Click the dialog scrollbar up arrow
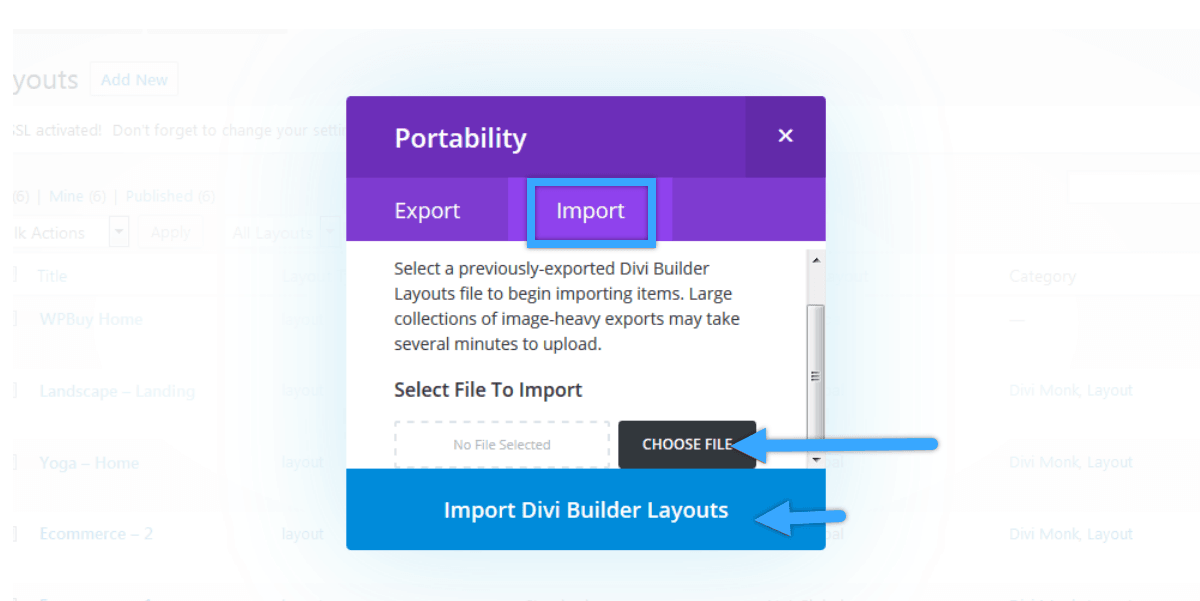 (816, 260)
